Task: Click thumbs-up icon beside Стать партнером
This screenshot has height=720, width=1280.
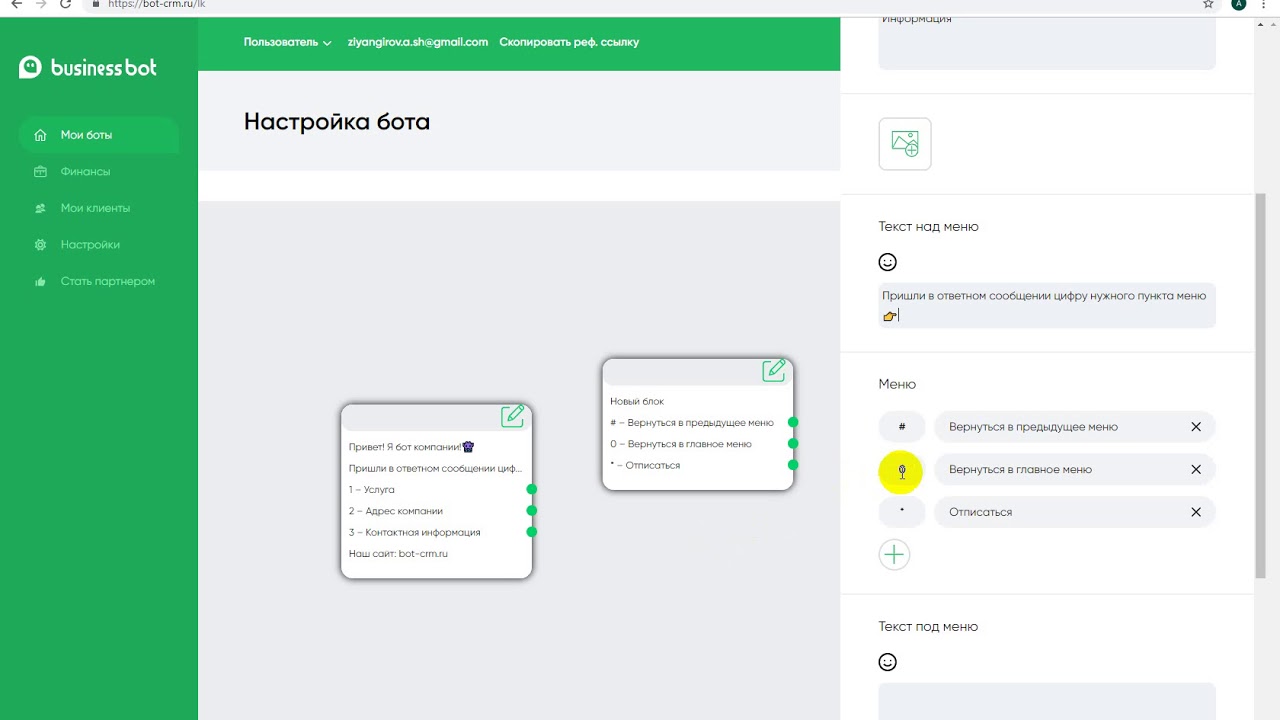Action: coord(40,281)
